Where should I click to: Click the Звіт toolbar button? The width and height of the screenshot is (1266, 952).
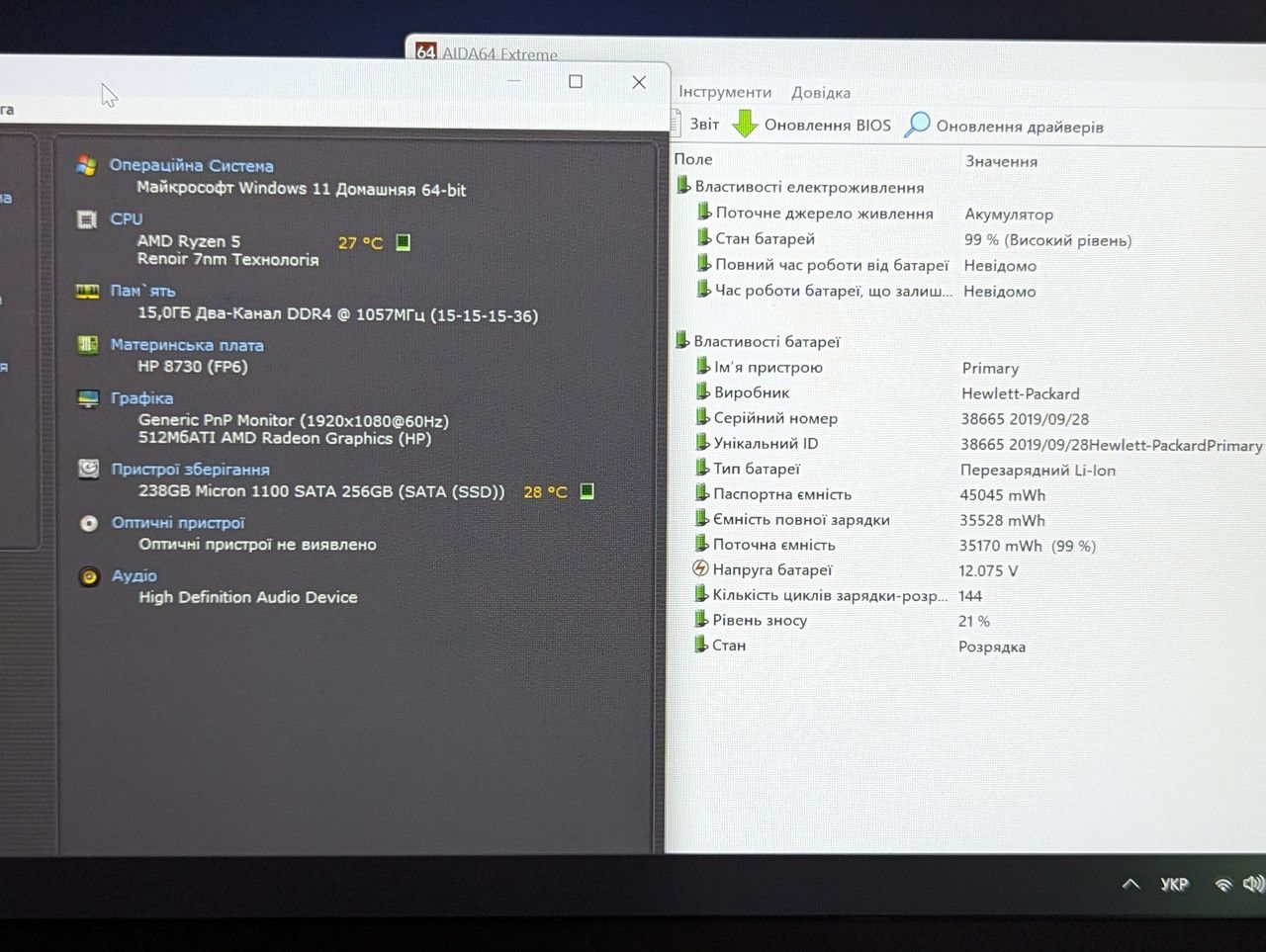point(695,124)
